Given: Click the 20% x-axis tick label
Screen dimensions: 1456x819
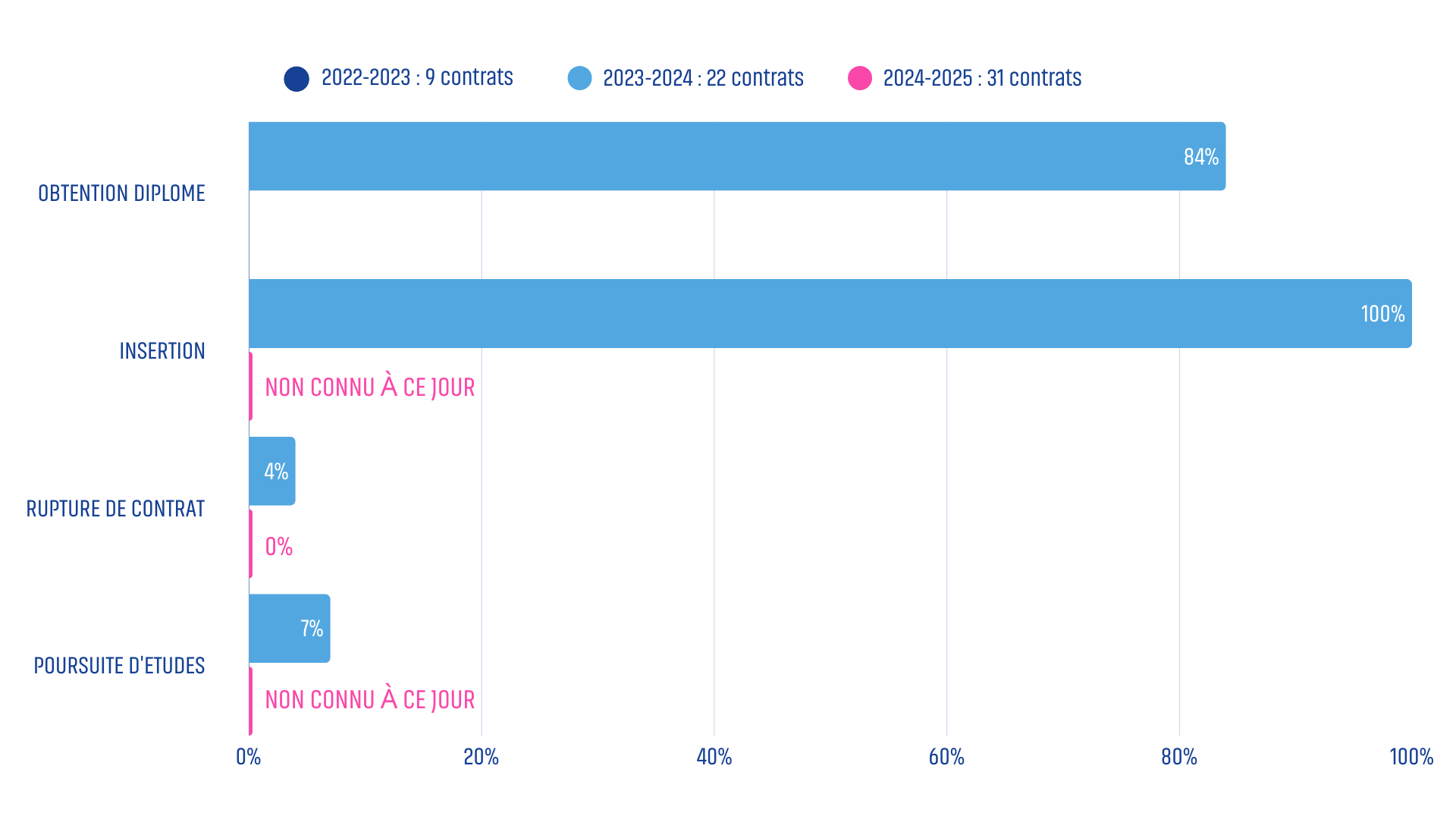Looking at the screenshot, I should [481, 757].
